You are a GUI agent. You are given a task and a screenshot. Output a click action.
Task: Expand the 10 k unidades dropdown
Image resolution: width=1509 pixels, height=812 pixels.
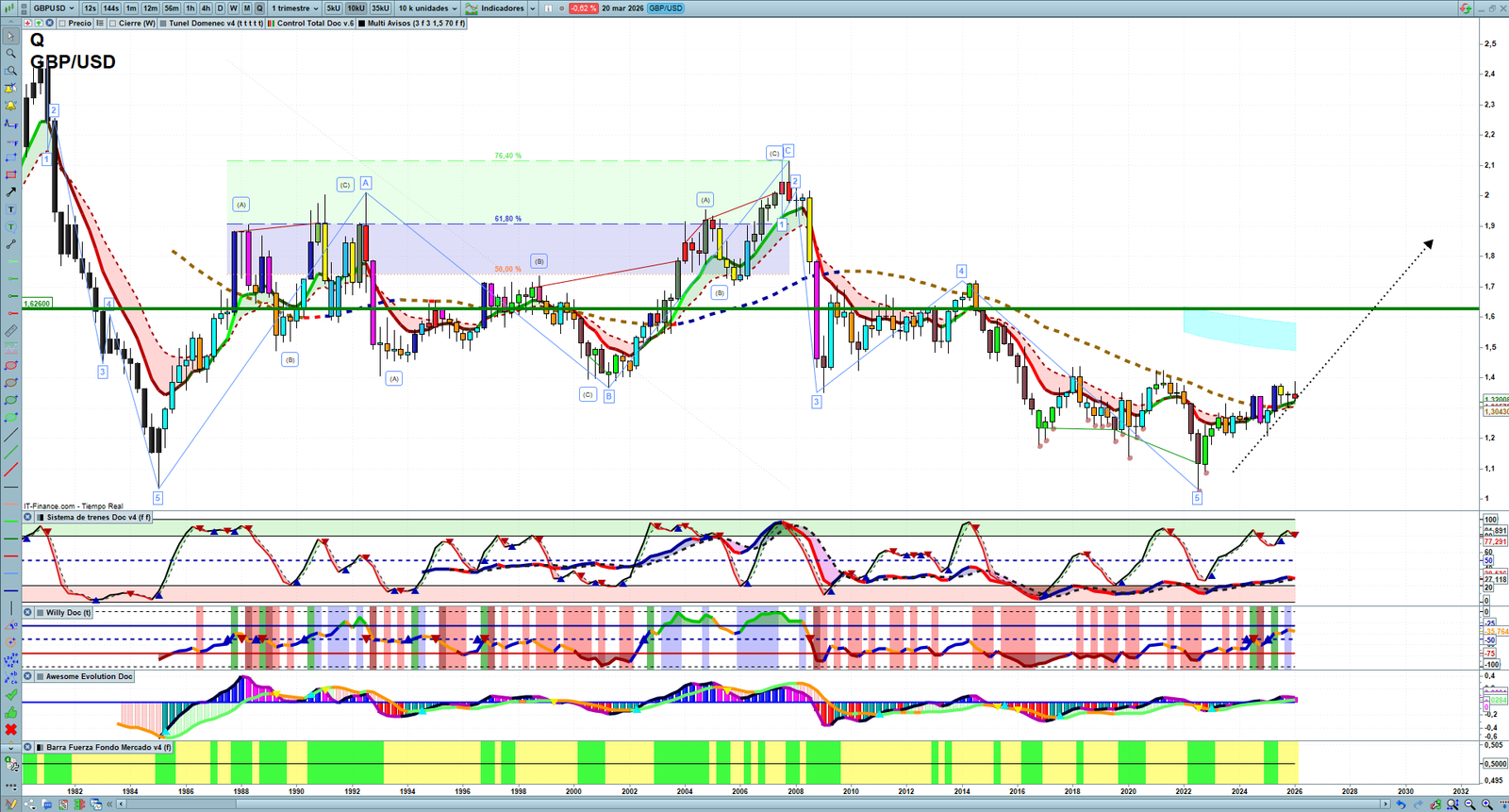[427, 8]
